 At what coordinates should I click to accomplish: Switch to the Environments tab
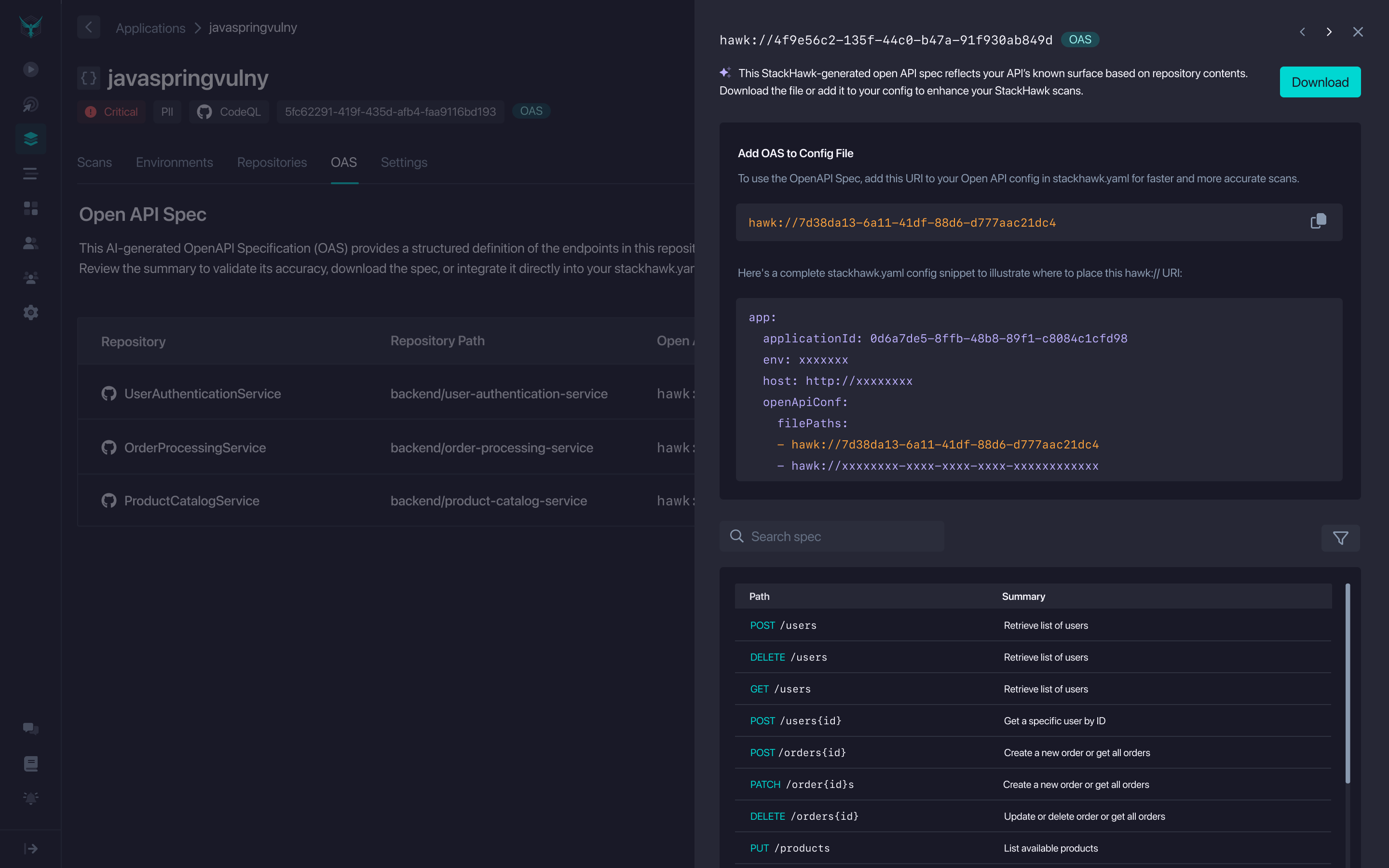[x=174, y=163]
